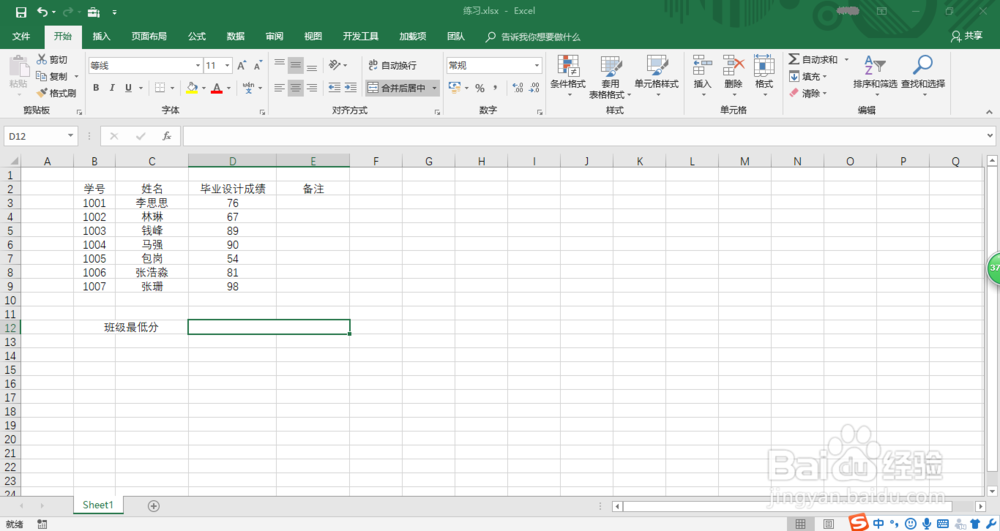
Task: Expand the formula bar chevron
Action: (x=990, y=136)
